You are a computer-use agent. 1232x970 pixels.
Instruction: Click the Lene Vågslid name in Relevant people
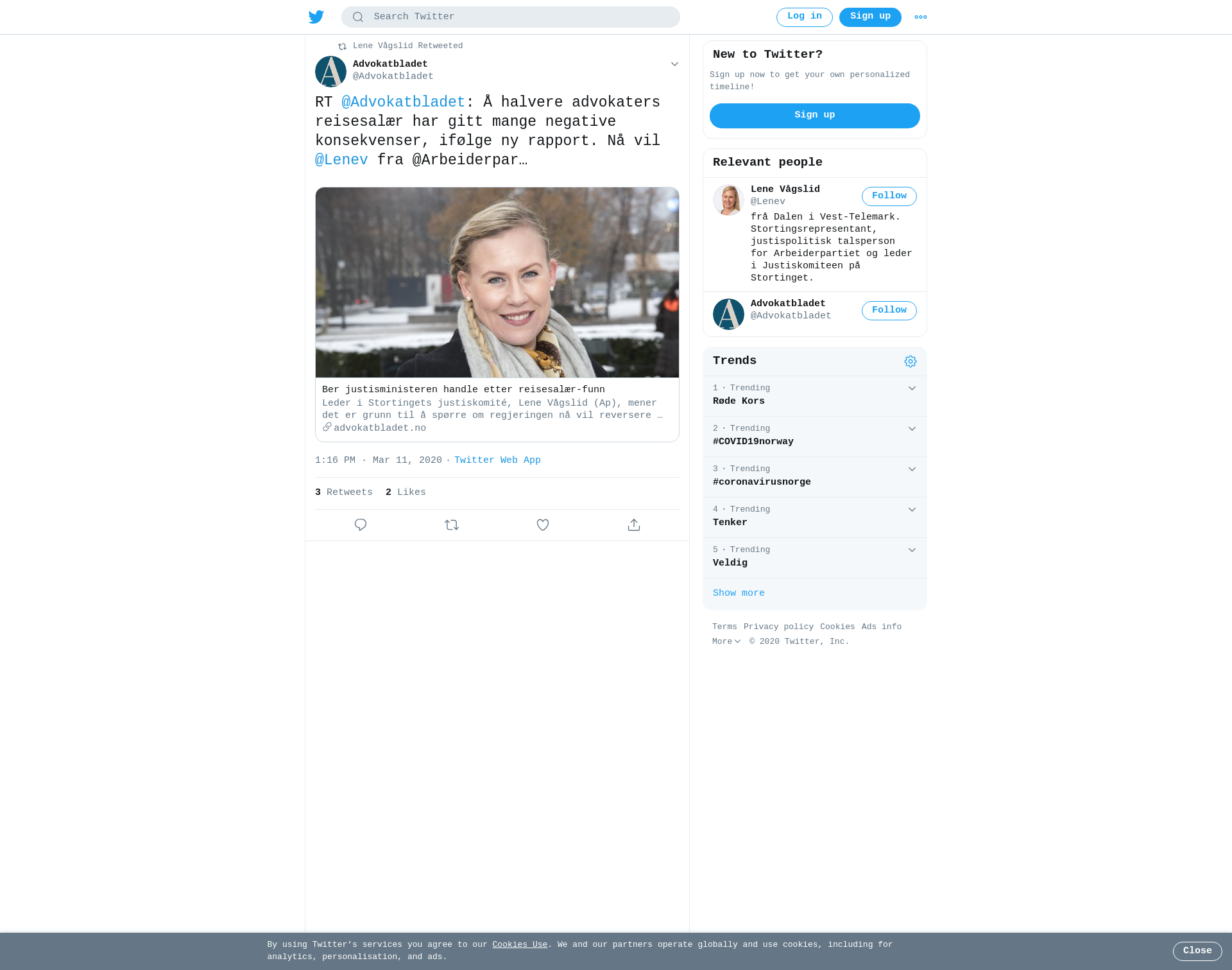(x=785, y=189)
